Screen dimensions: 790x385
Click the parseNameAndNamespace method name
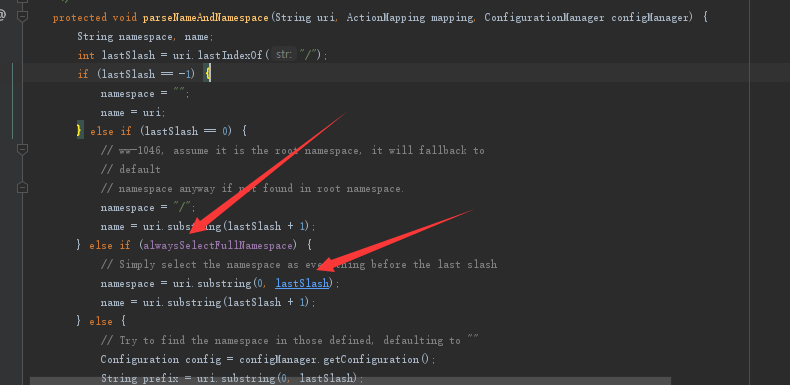pyautogui.click(x=206, y=18)
